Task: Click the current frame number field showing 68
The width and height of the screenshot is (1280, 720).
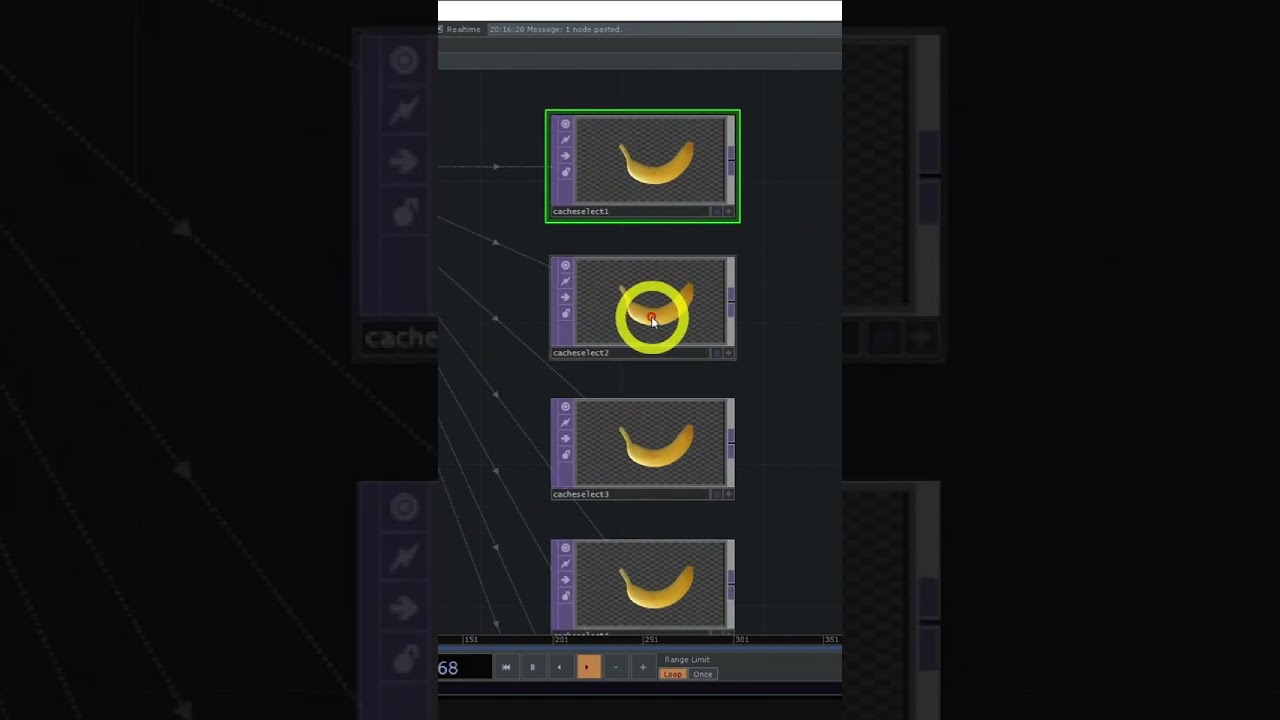Action: tap(464, 667)
